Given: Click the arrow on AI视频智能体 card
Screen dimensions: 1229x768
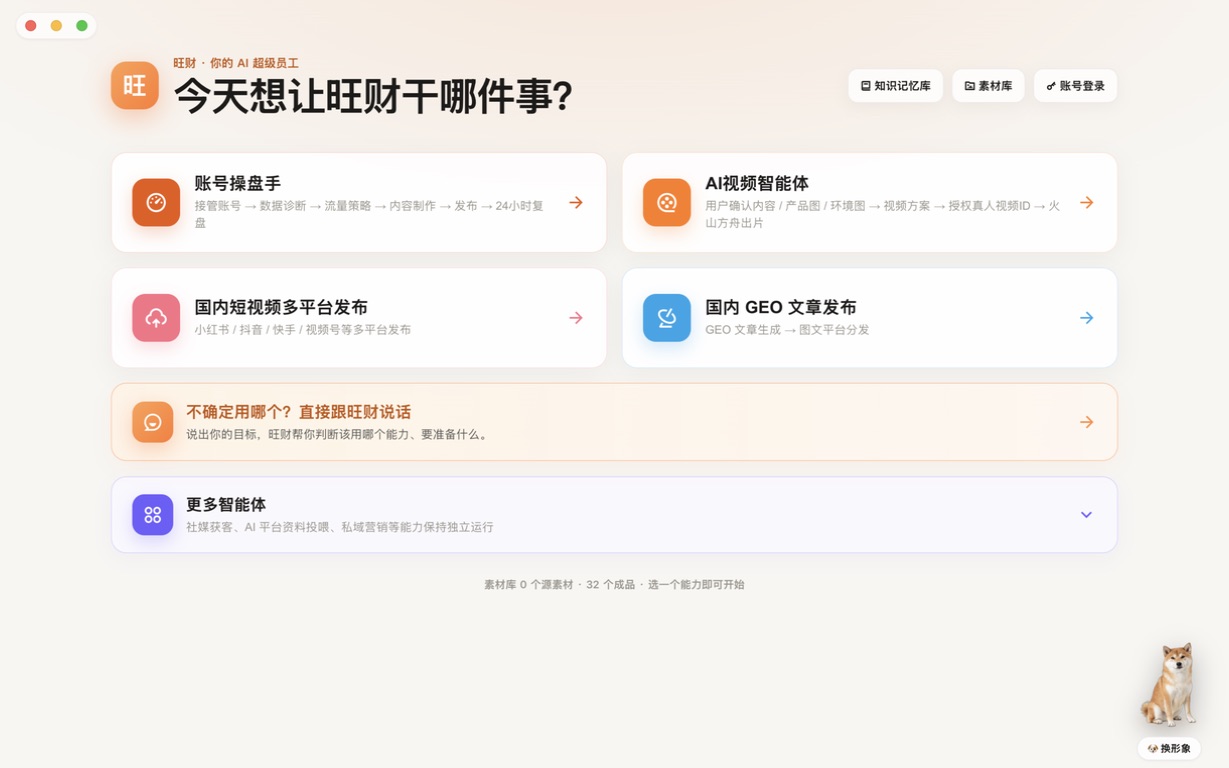Looking at the screenshot, I should pos(1087,202).
